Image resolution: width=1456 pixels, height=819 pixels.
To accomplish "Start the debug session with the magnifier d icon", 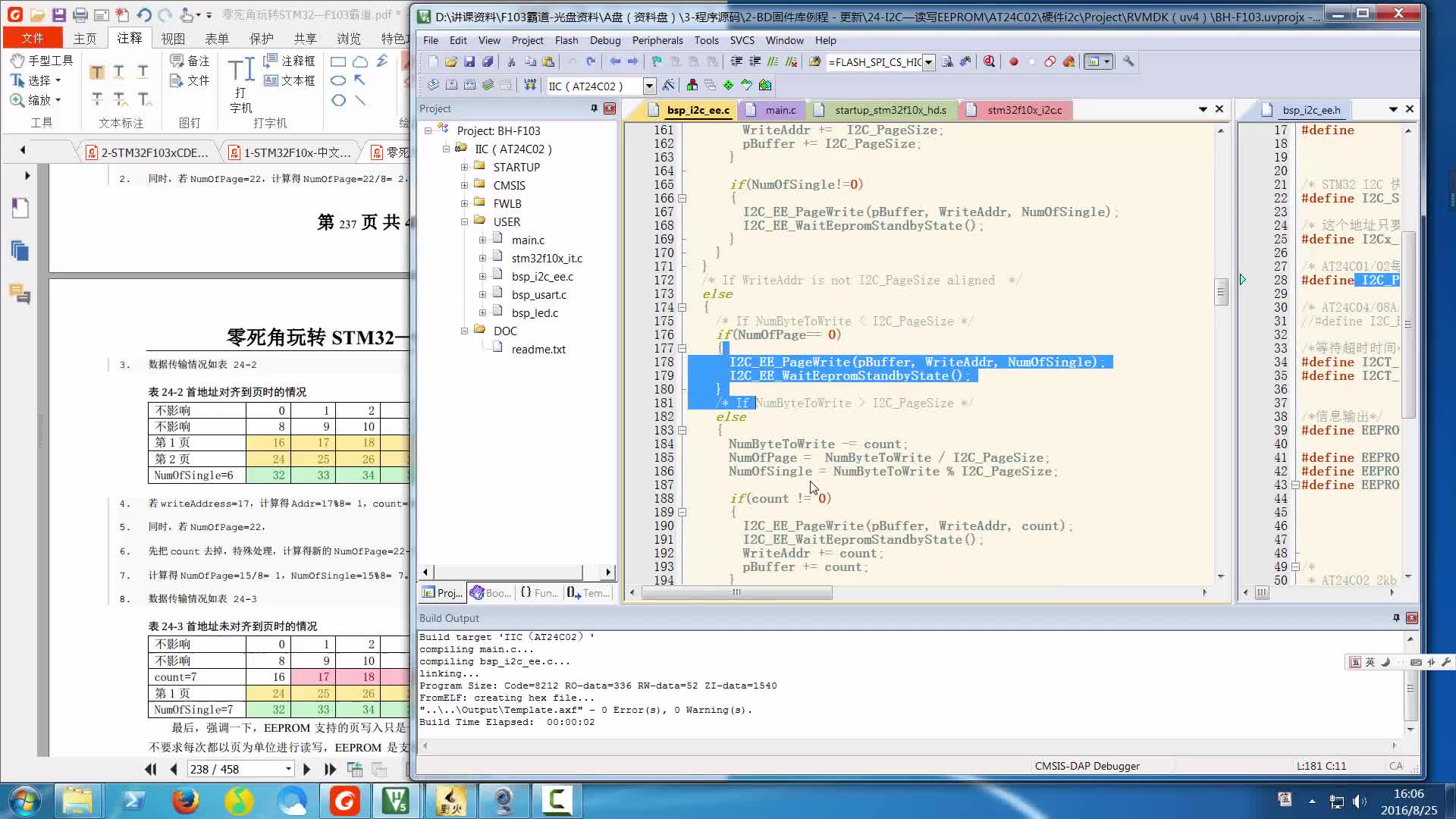I will [x=989, y=62].
